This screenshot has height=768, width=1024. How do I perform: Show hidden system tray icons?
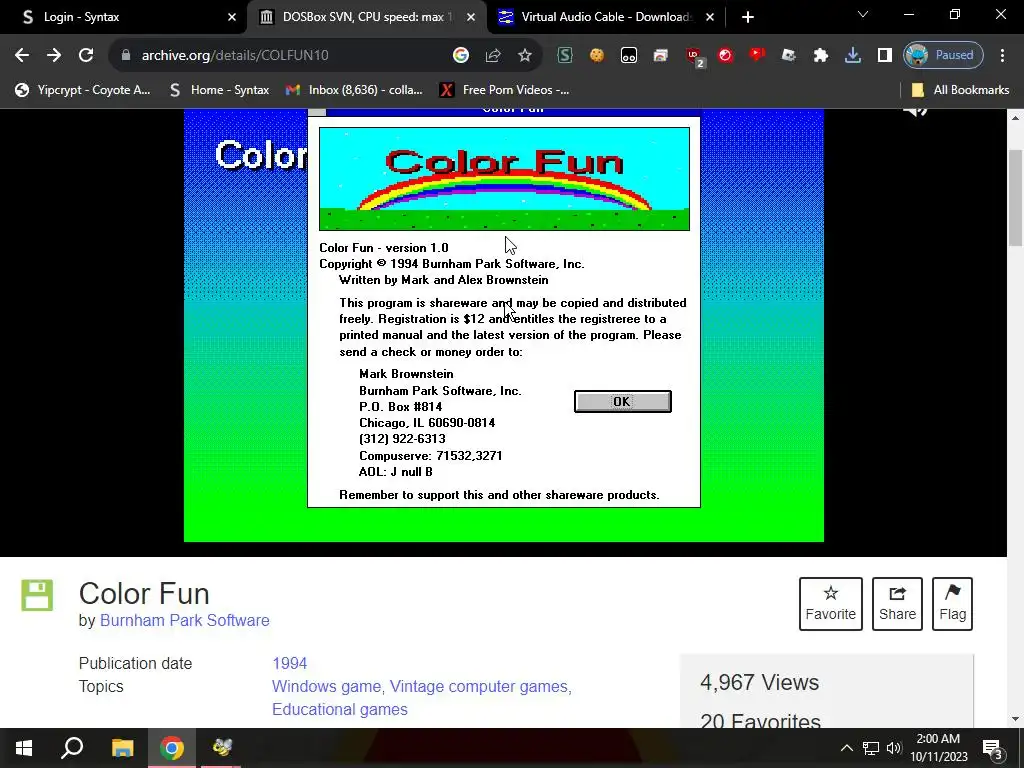pos(846,748)
